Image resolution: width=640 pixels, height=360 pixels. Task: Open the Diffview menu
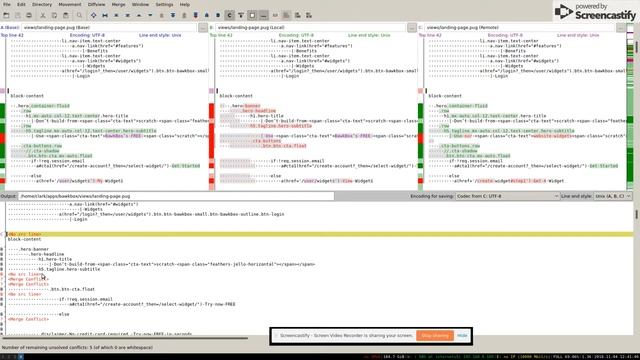point(97,4)
